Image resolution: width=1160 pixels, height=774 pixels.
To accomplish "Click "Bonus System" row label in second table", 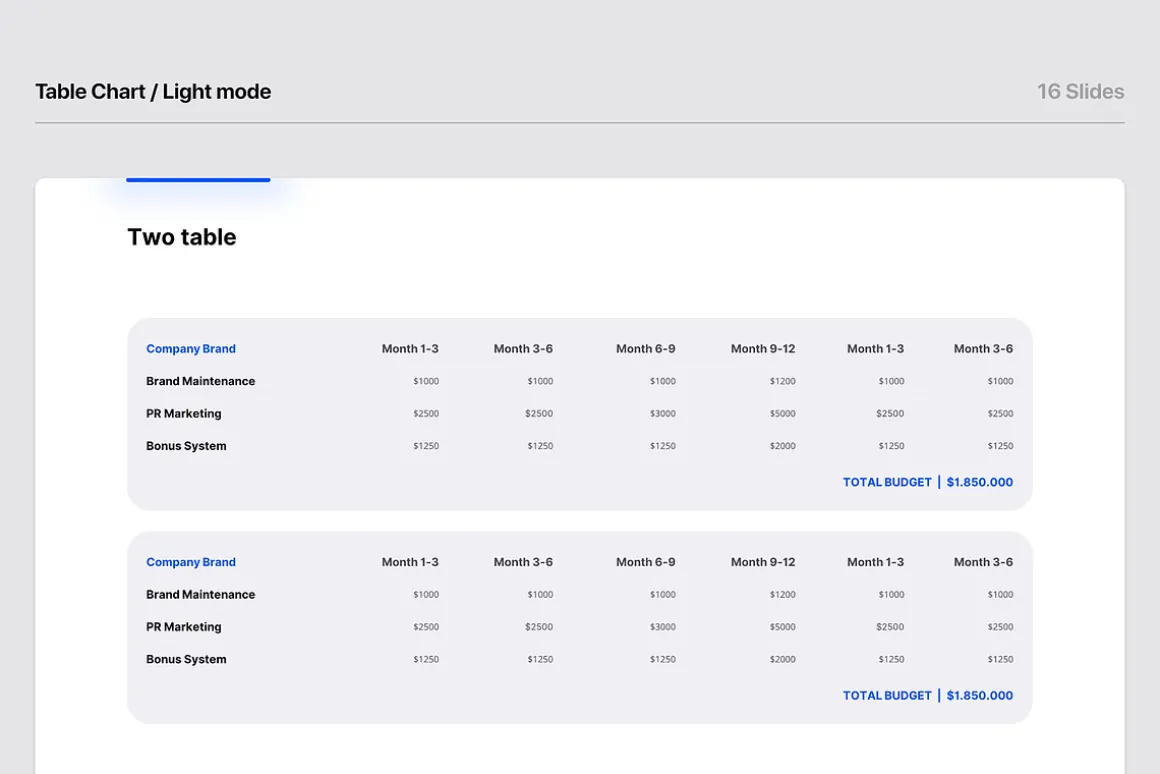I will coord(186,659).
